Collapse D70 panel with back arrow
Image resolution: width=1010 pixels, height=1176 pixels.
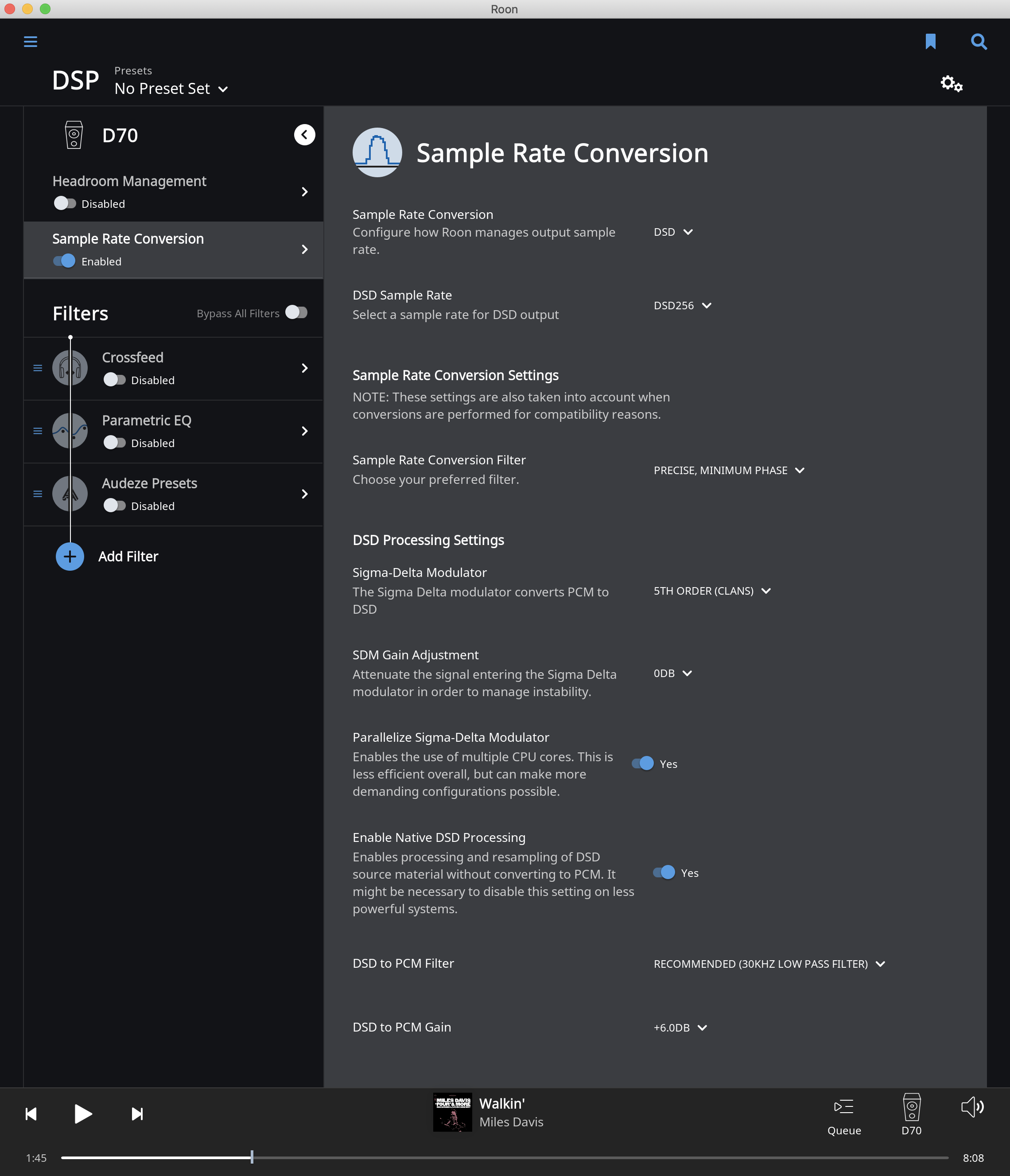click(305, 135)
